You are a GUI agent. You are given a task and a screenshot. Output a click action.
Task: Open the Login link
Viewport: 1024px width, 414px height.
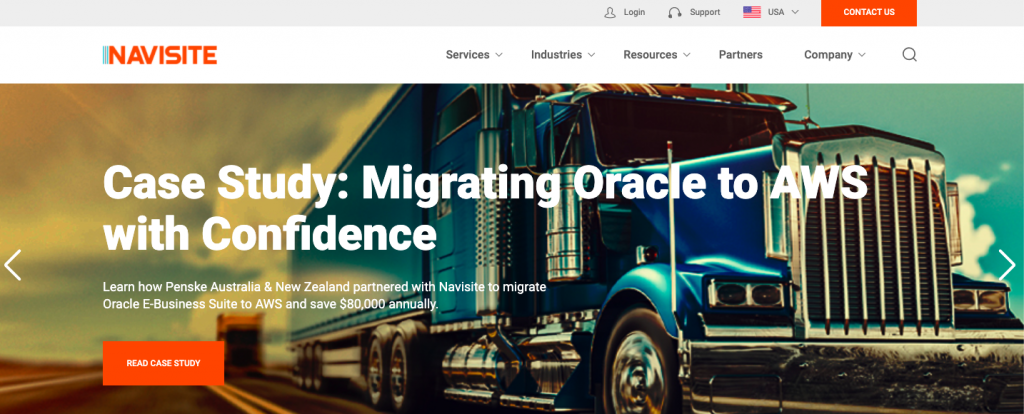coord(634,12)
